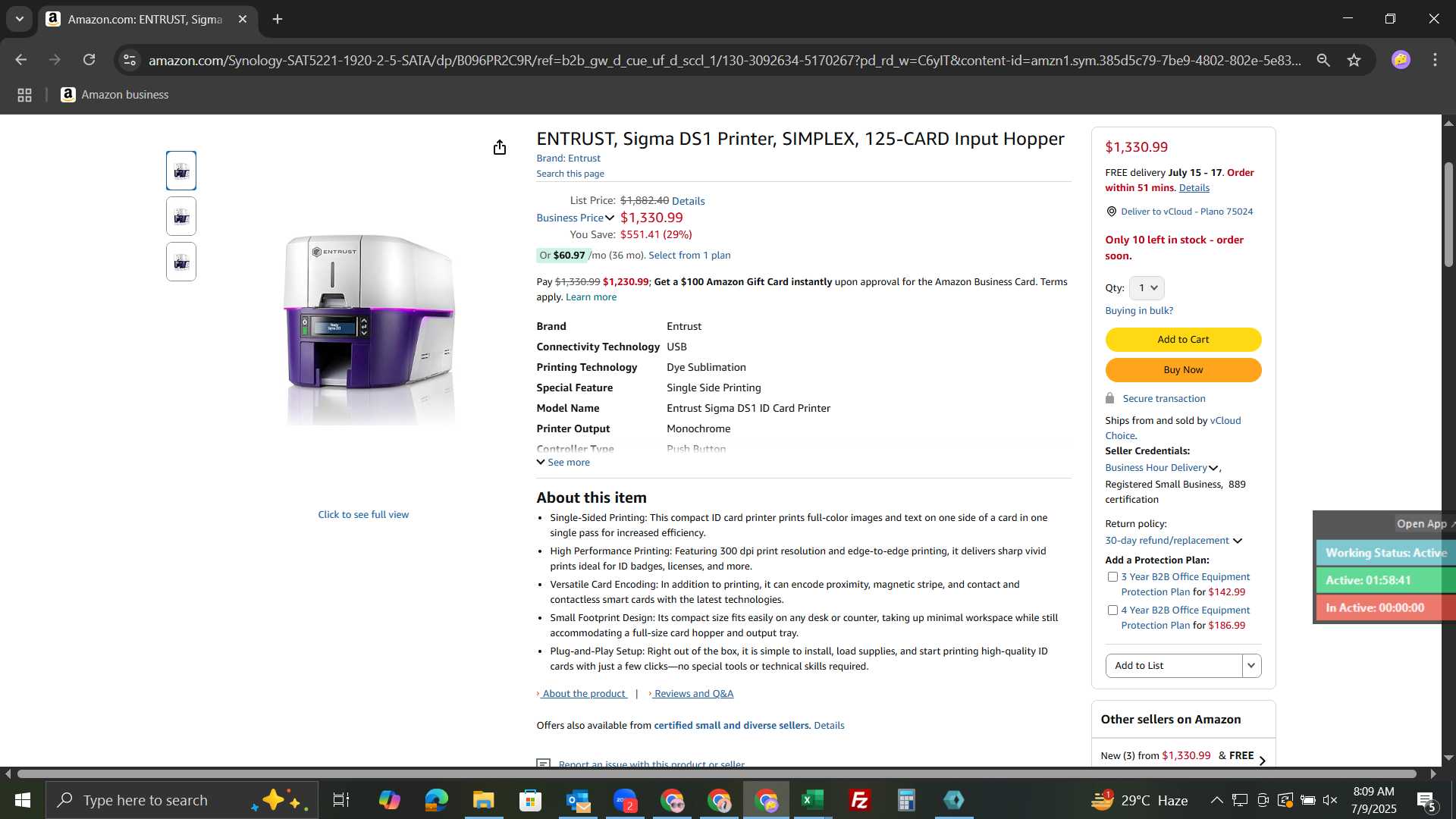Check the 3 Year Protection Plan box
The width and height of the screenshot is (1456, 819).
coord(1112,577)
